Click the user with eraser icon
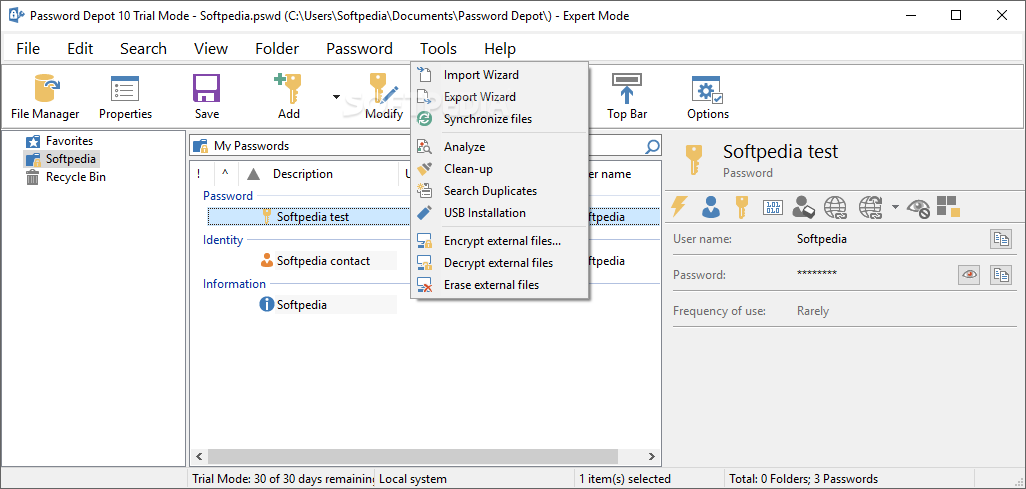 [x=803, y=208]
